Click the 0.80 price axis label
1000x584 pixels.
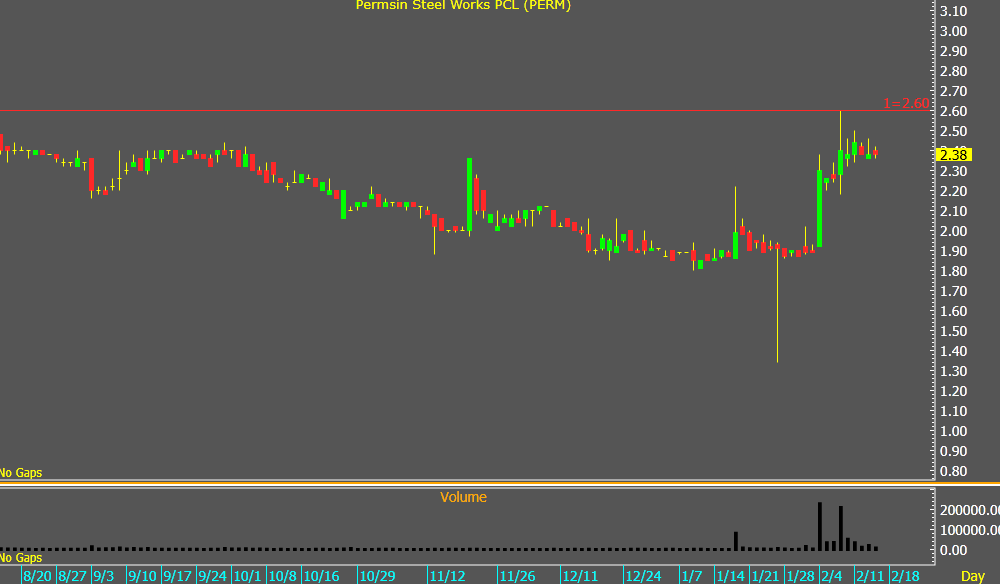[953, 471]
